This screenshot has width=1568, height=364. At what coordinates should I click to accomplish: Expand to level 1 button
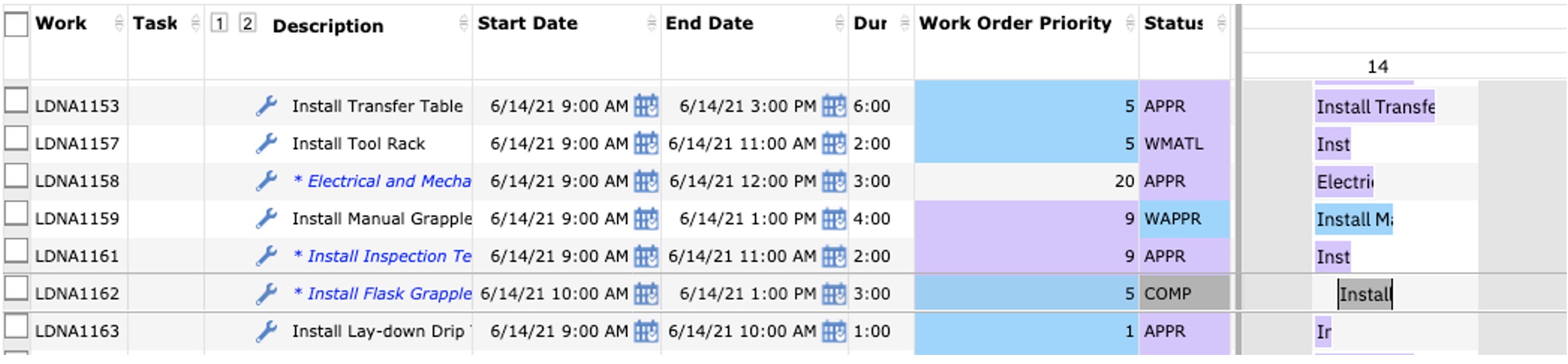click(219, 24)
